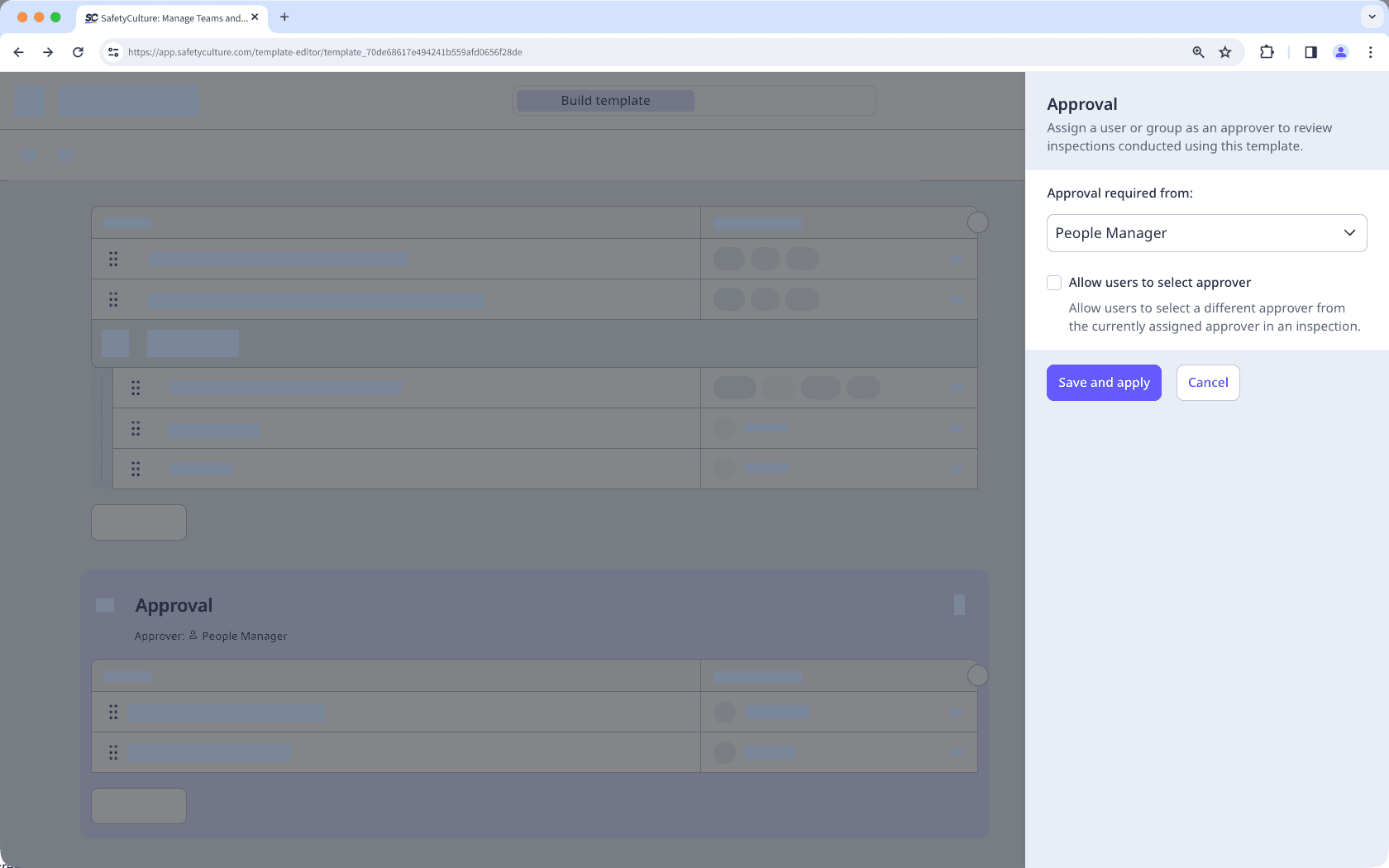Click the circle toggle in the Approval section table

click(977, 675)
